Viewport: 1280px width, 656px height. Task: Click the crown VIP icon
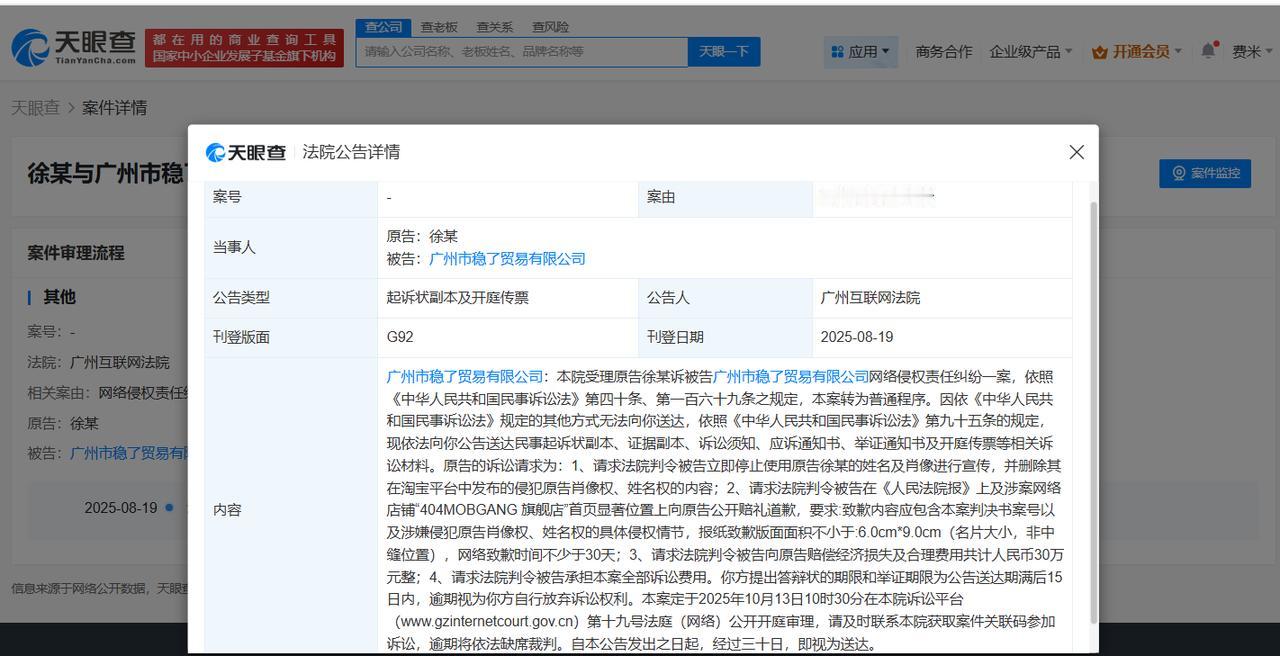(x=1100, y=51)
